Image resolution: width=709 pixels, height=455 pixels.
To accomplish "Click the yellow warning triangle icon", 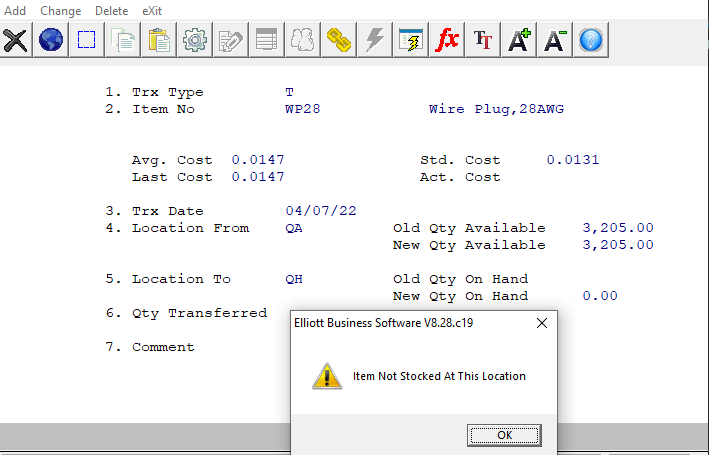I will 327,376.
